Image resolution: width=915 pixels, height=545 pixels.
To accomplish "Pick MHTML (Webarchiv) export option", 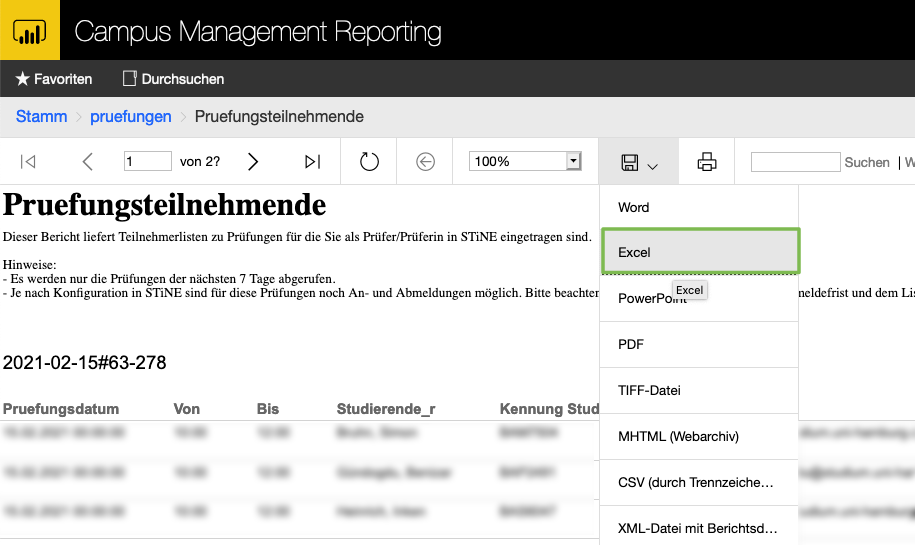I will click(678, 436).
